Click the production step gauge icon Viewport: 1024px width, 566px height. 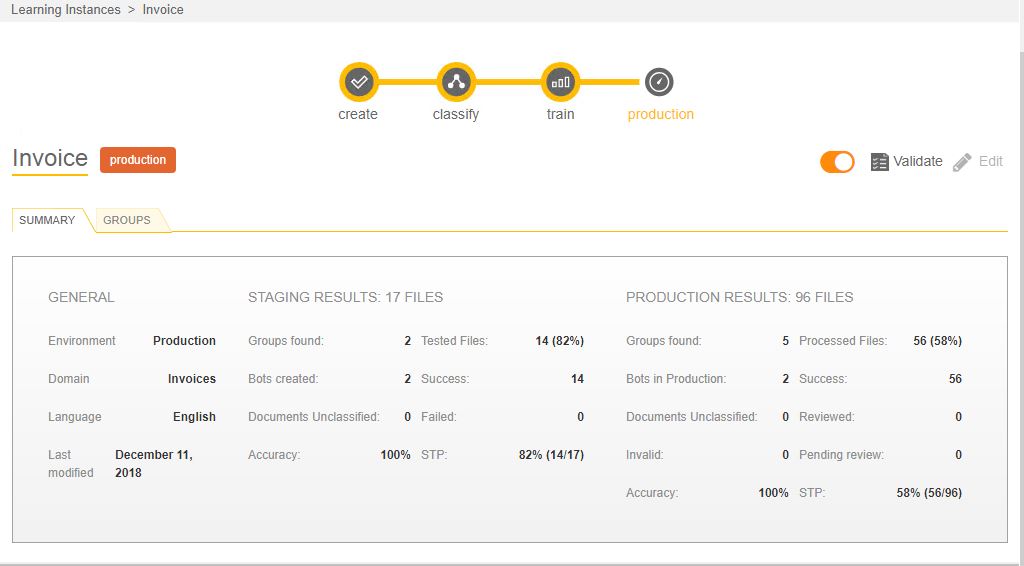pos(660,82)
